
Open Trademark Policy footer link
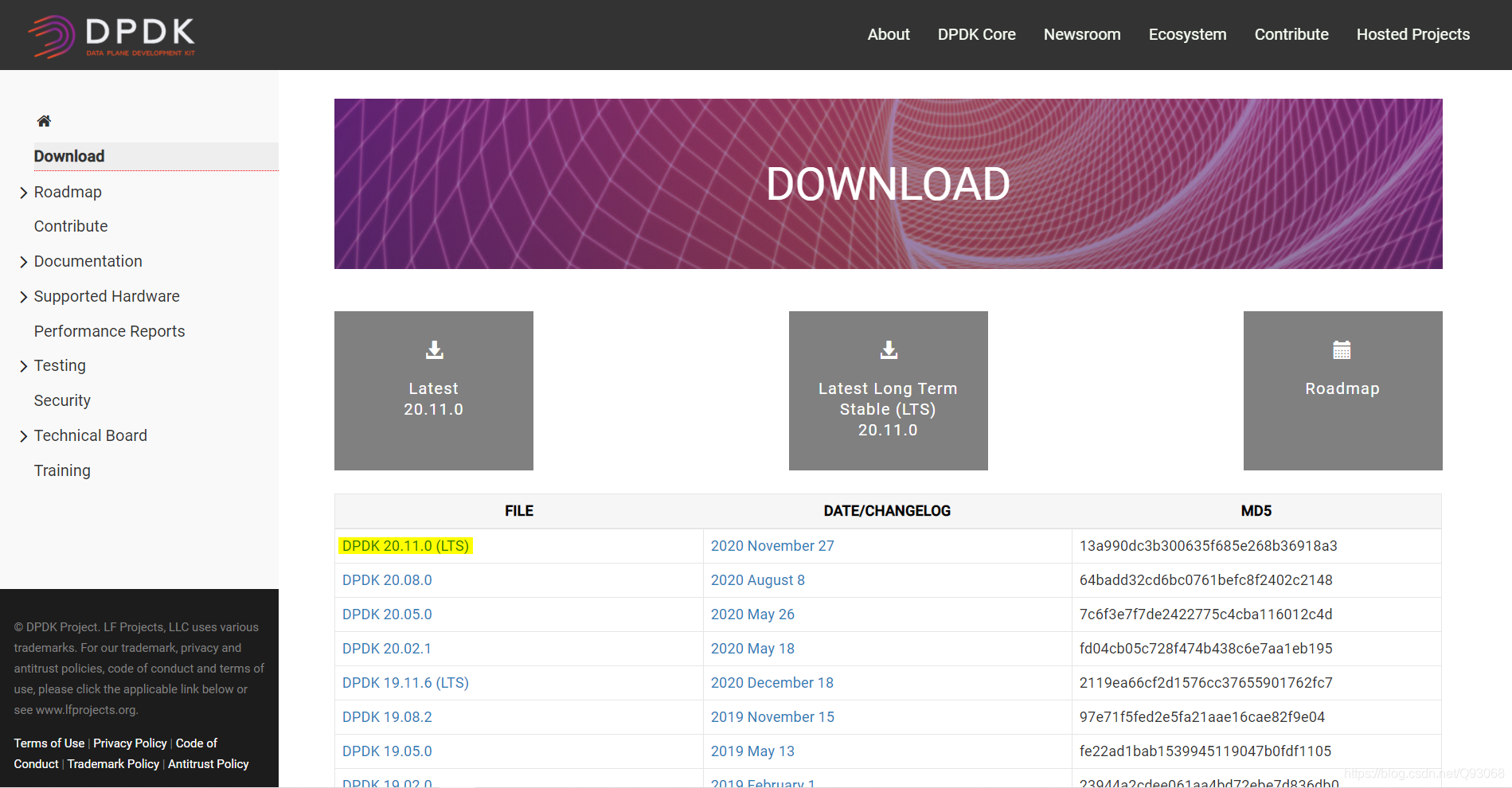[x=113, y=764]
